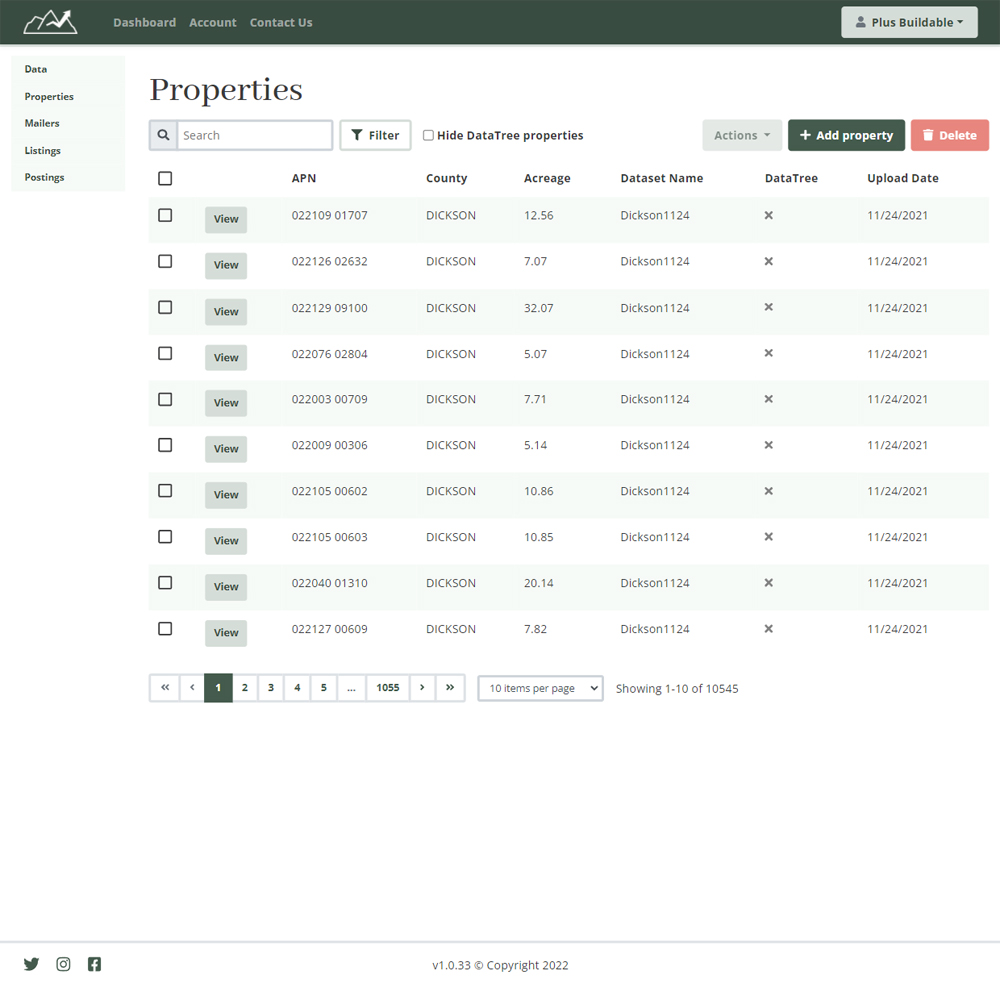
Task: Select checkbox for APN 022109 01707
Action: coord(165,215)
